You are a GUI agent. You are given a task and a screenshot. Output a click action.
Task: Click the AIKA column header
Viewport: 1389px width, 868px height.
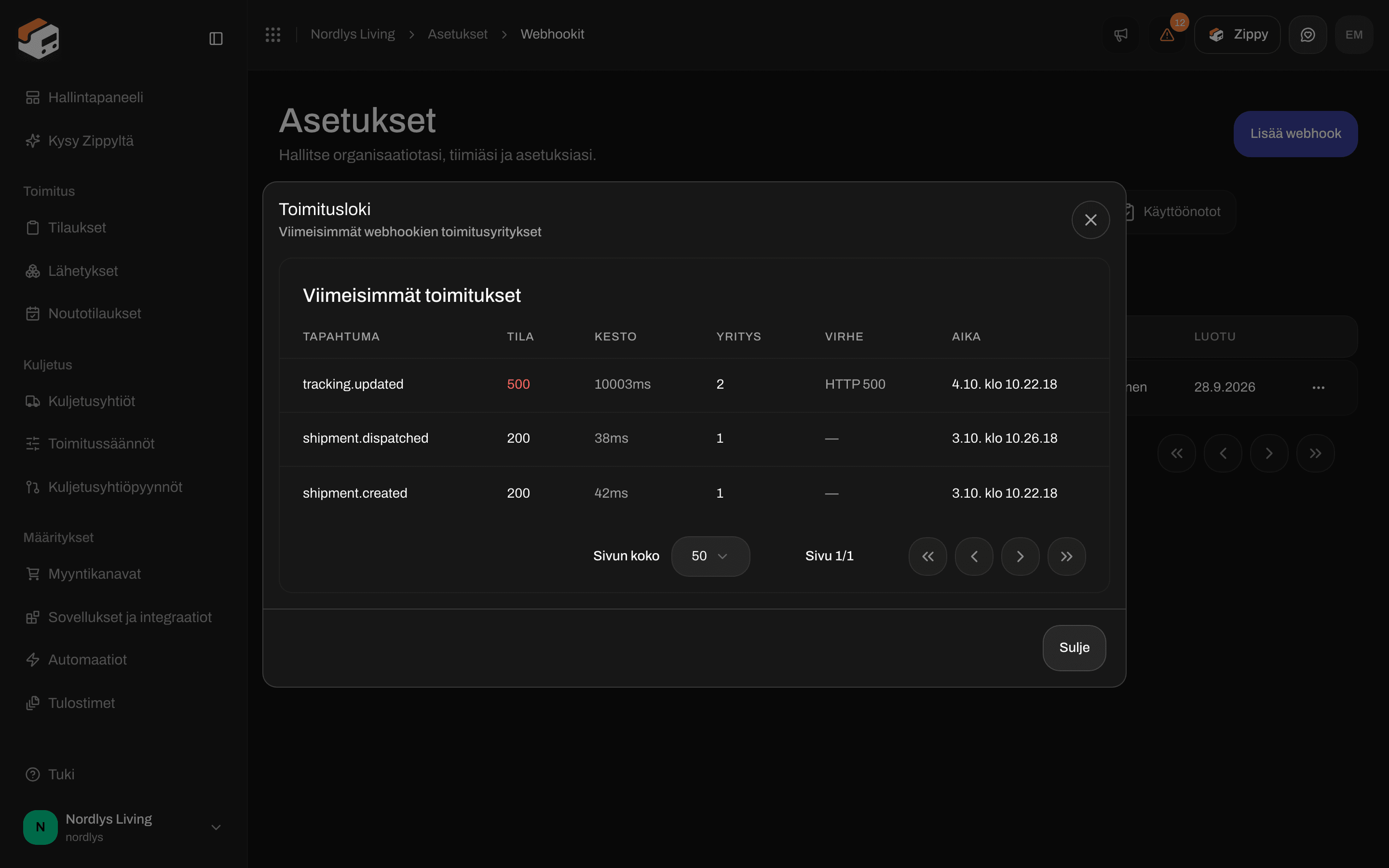click(966, 337)
